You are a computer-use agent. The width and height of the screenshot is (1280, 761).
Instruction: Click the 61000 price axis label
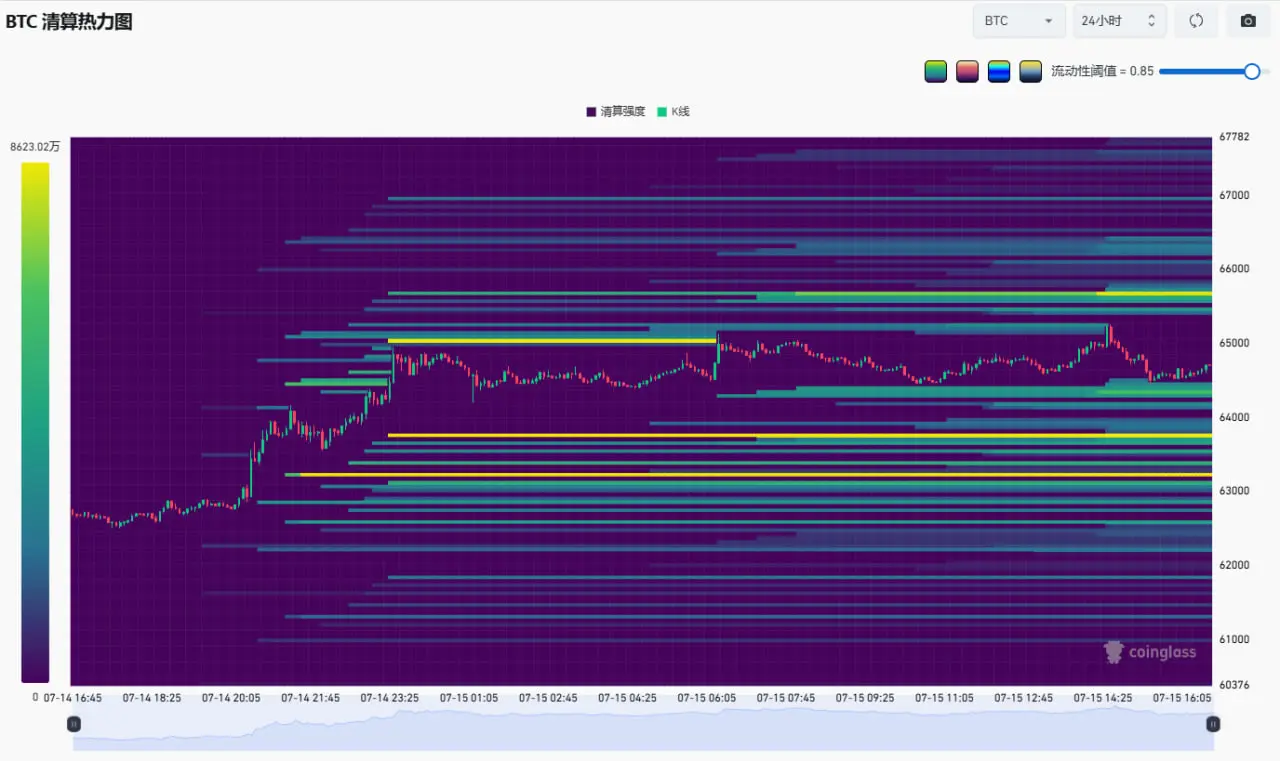(1235, 639)
